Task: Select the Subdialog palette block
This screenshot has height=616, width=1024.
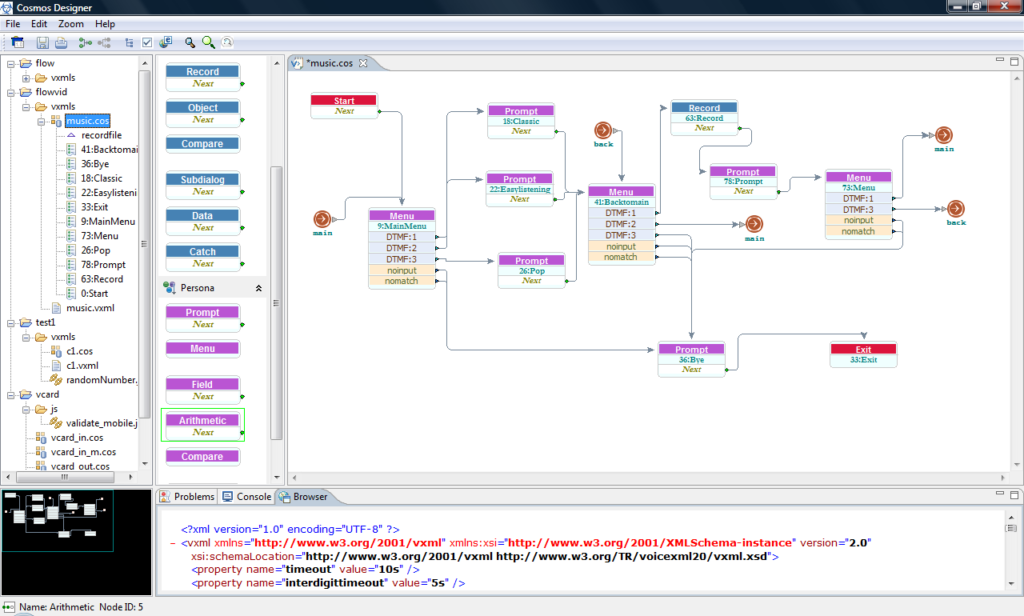Action: [202, 185]
